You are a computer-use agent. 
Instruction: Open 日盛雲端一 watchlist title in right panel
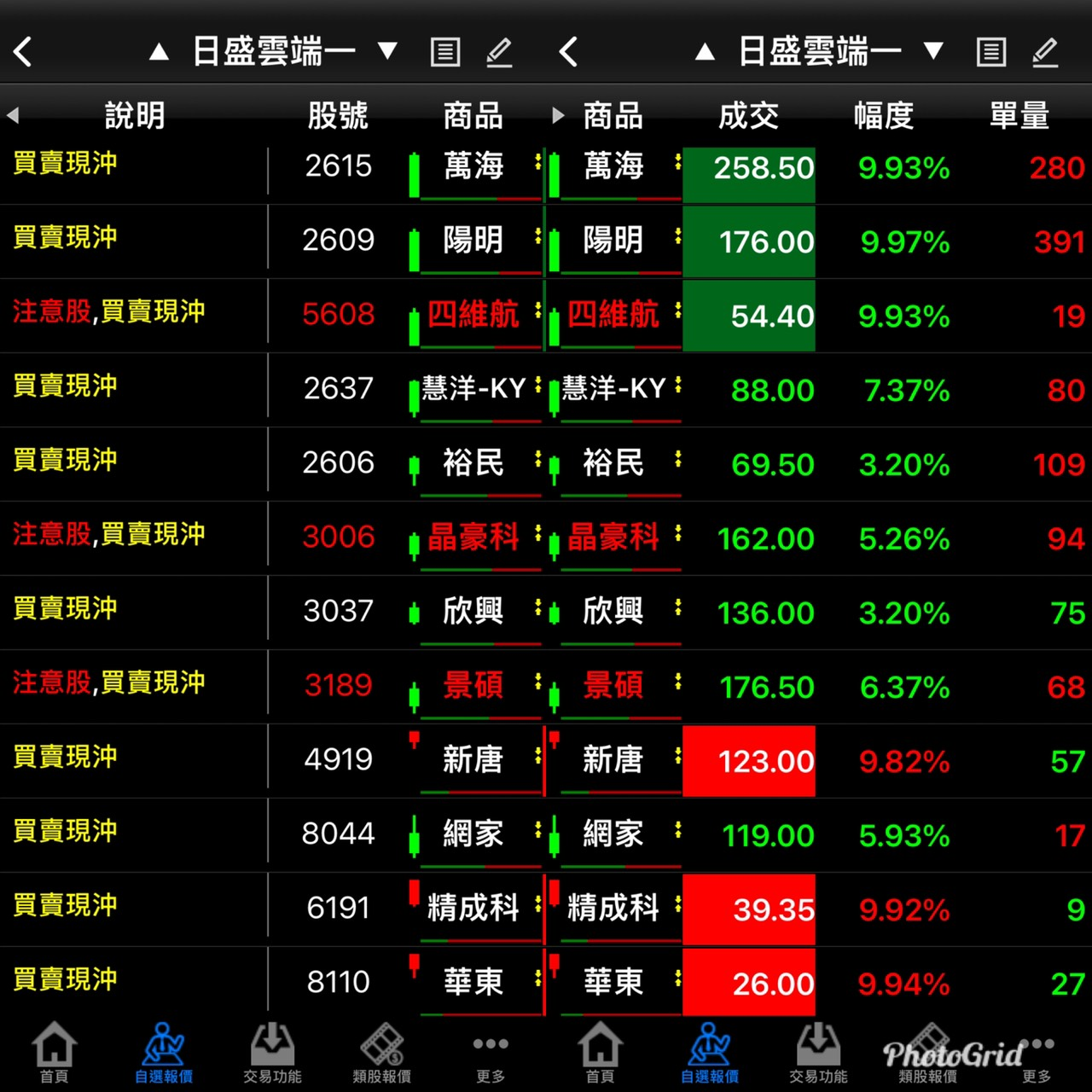coord(820,52)
